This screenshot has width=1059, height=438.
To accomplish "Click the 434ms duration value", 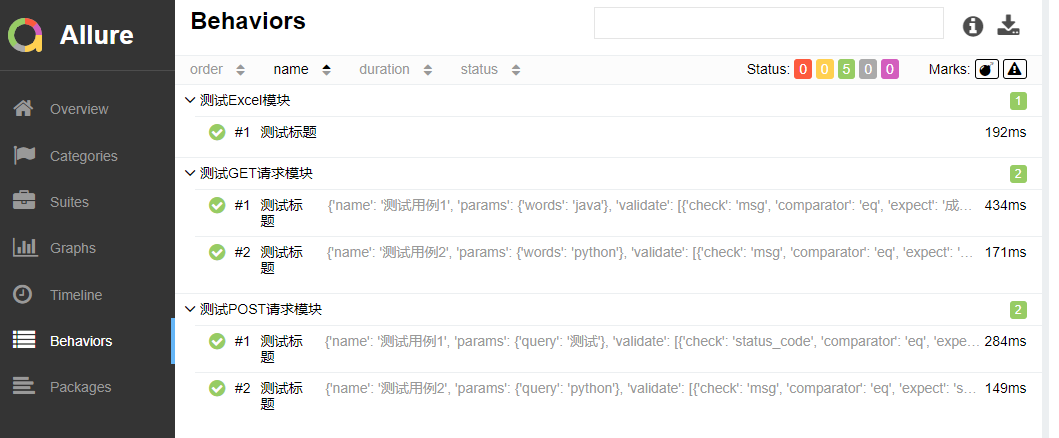I will 1006,205.
